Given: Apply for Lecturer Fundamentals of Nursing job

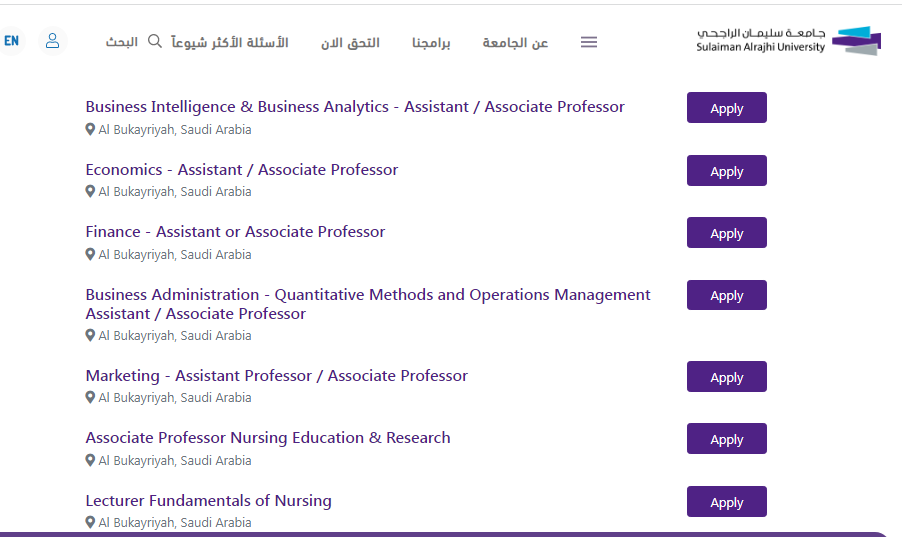Looking at the screenshot, I should pyautogui.click(x=726, y=502).
